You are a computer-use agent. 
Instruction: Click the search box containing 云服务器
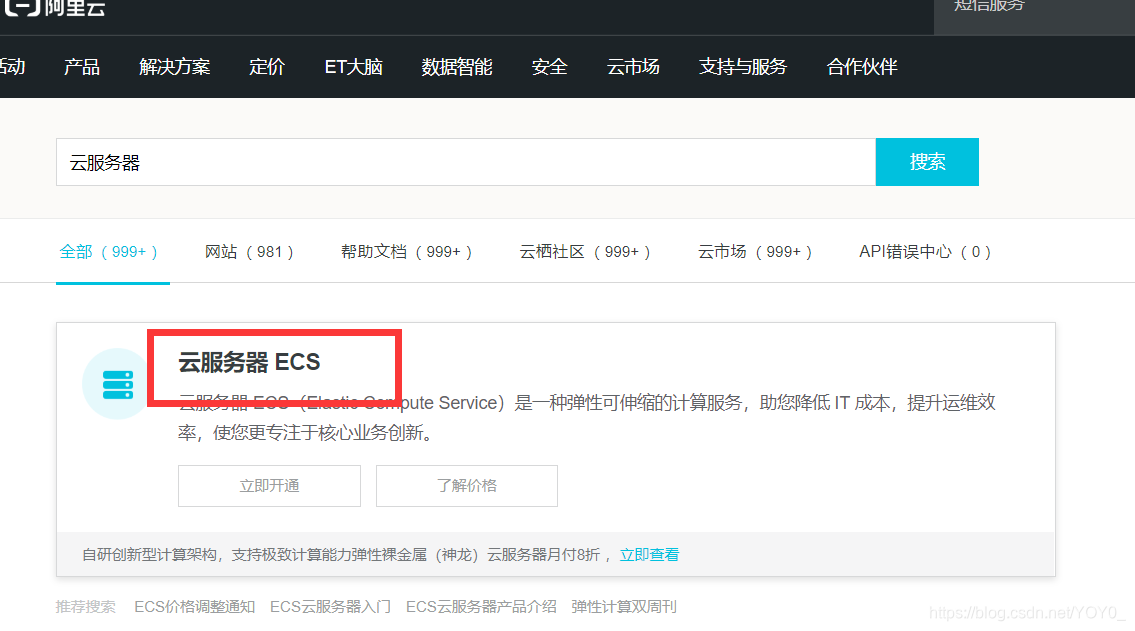tap(466, 162)
